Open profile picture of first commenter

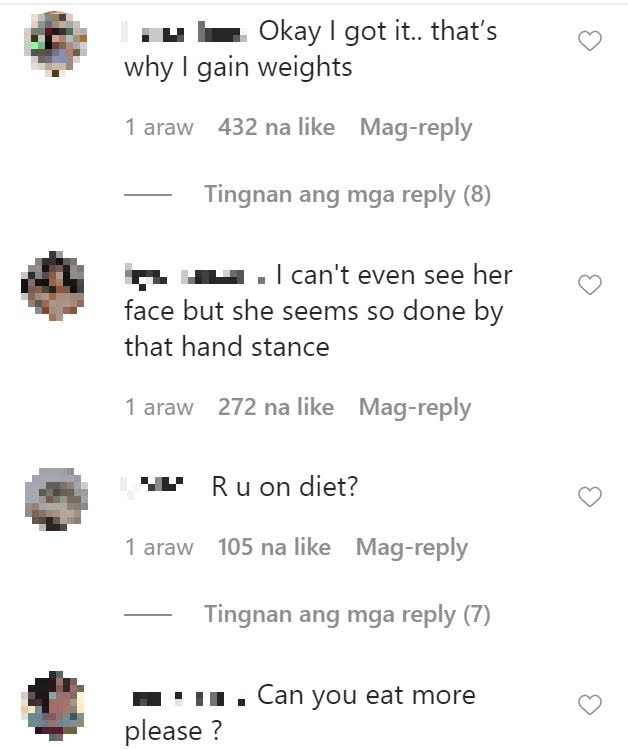[56, 44]
